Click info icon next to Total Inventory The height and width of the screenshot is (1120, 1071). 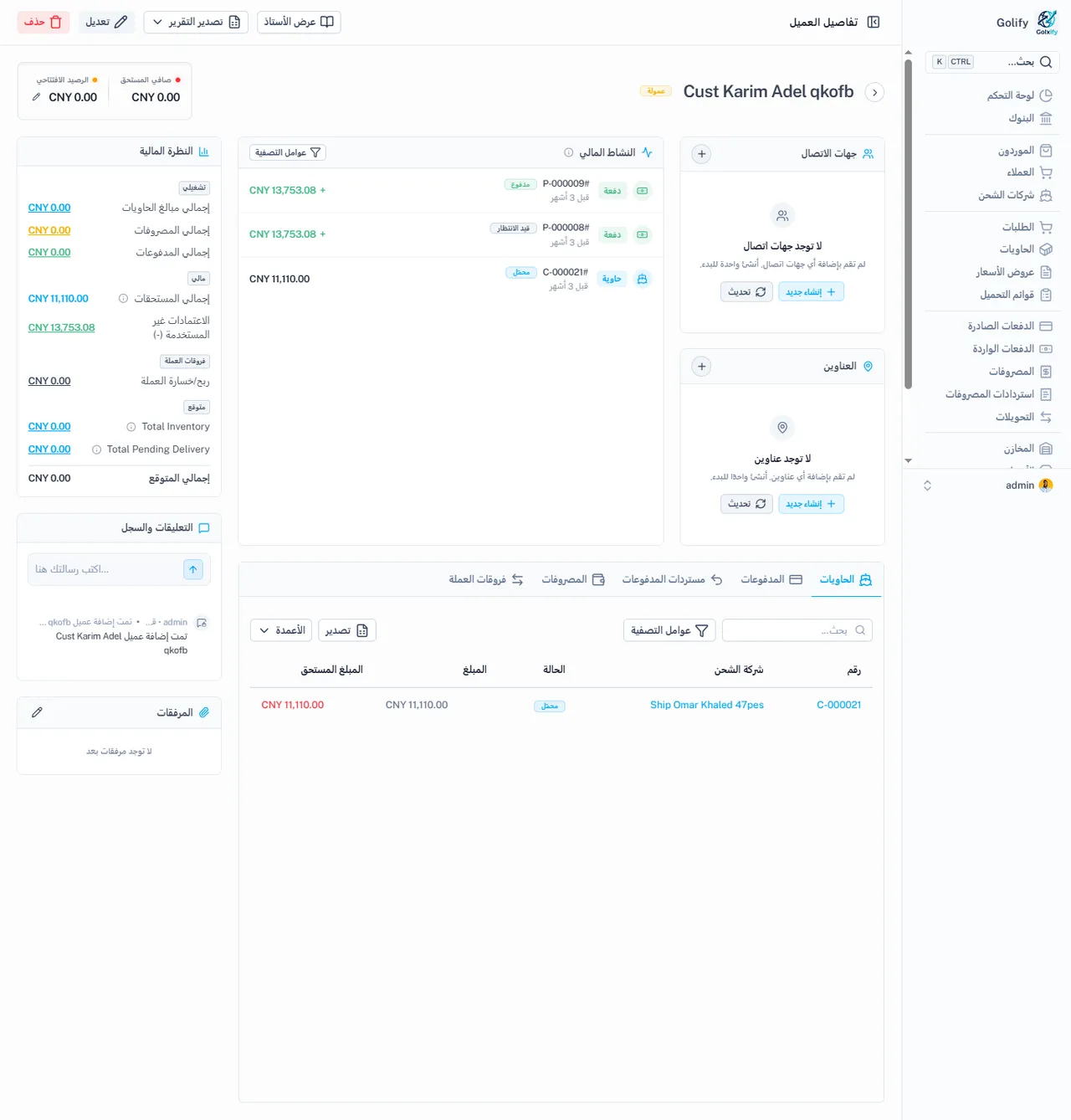click(131, 427)
